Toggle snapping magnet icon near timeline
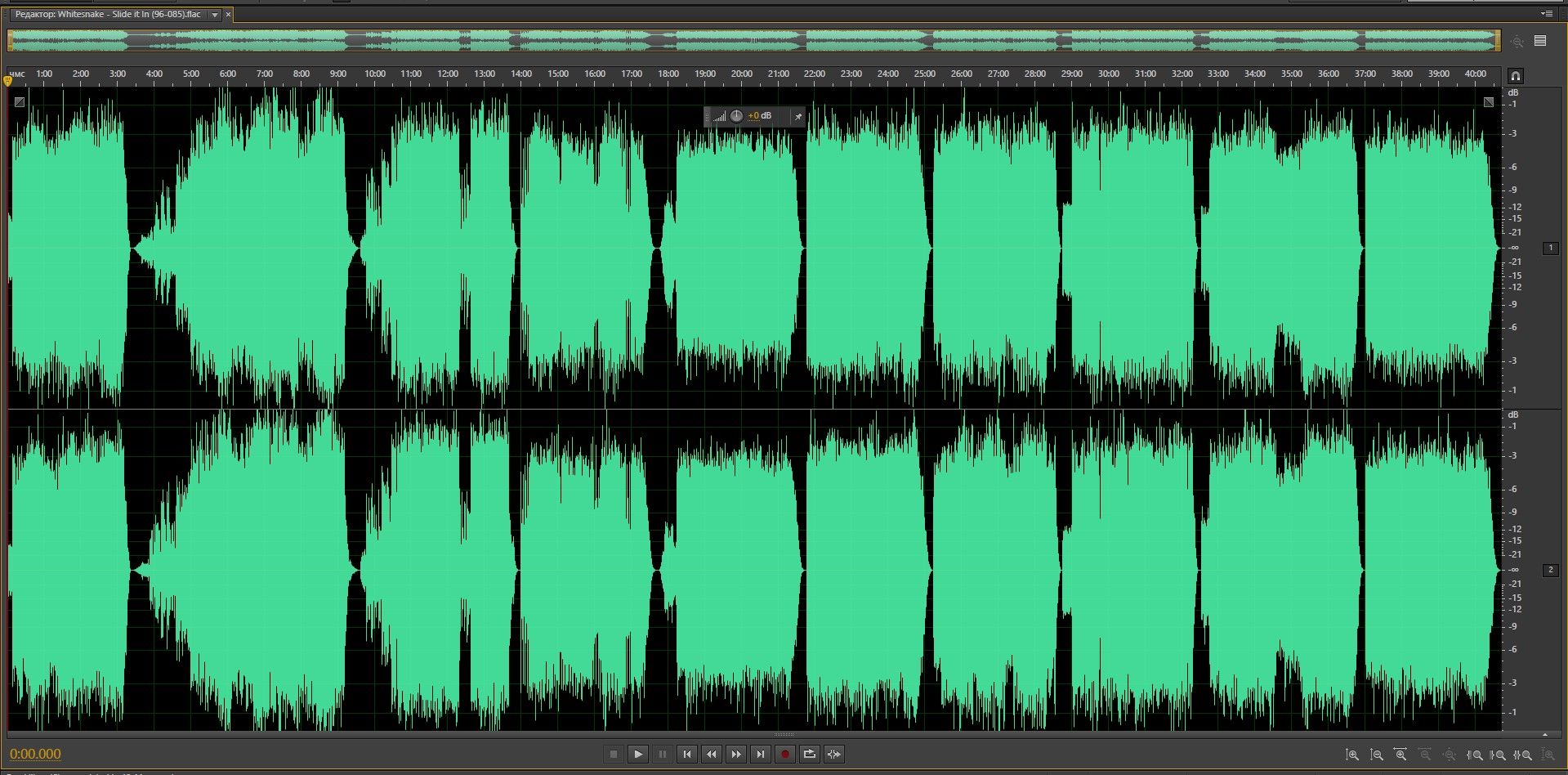1568x775 pixels. [1515, 76]
